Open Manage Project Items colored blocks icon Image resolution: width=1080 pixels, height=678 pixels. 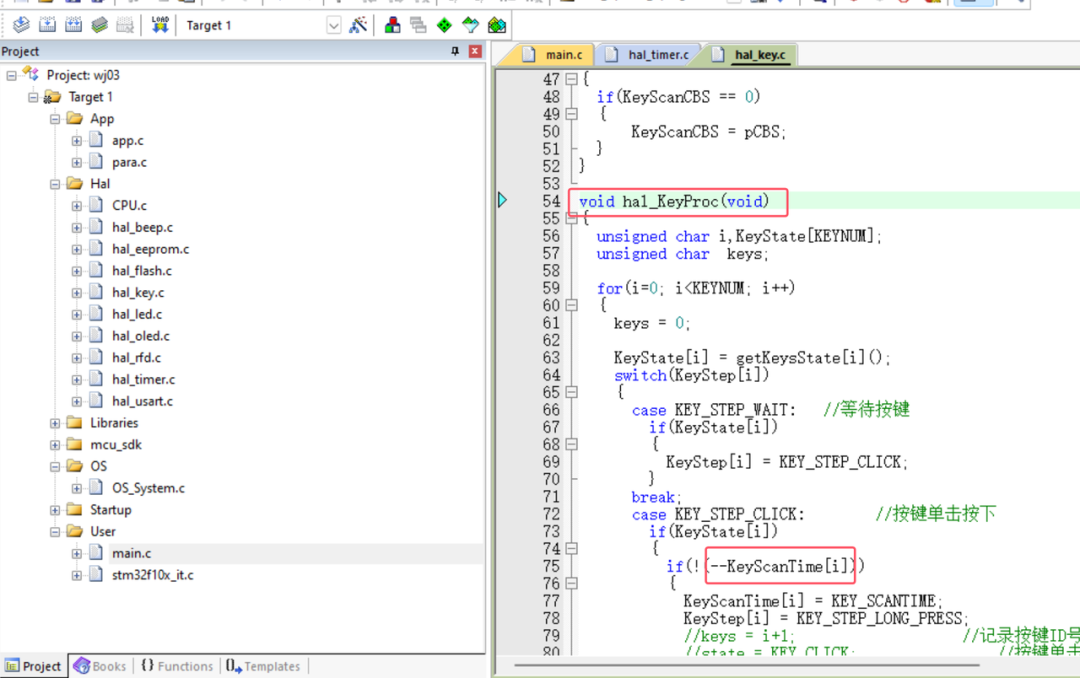(x=393, y=25)
